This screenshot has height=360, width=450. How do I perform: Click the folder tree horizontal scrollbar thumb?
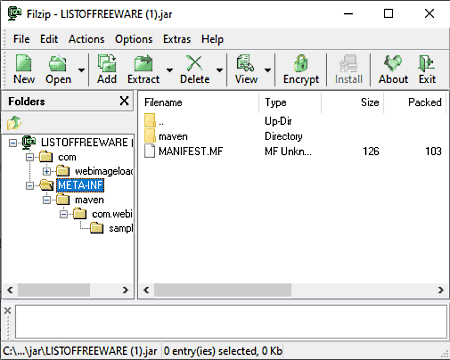[x=54, y=290]
